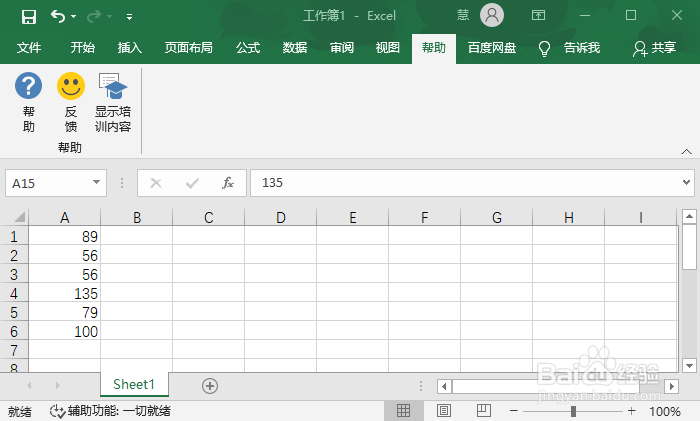Click horizontal scrollbar left arrow

pos(444,386)
